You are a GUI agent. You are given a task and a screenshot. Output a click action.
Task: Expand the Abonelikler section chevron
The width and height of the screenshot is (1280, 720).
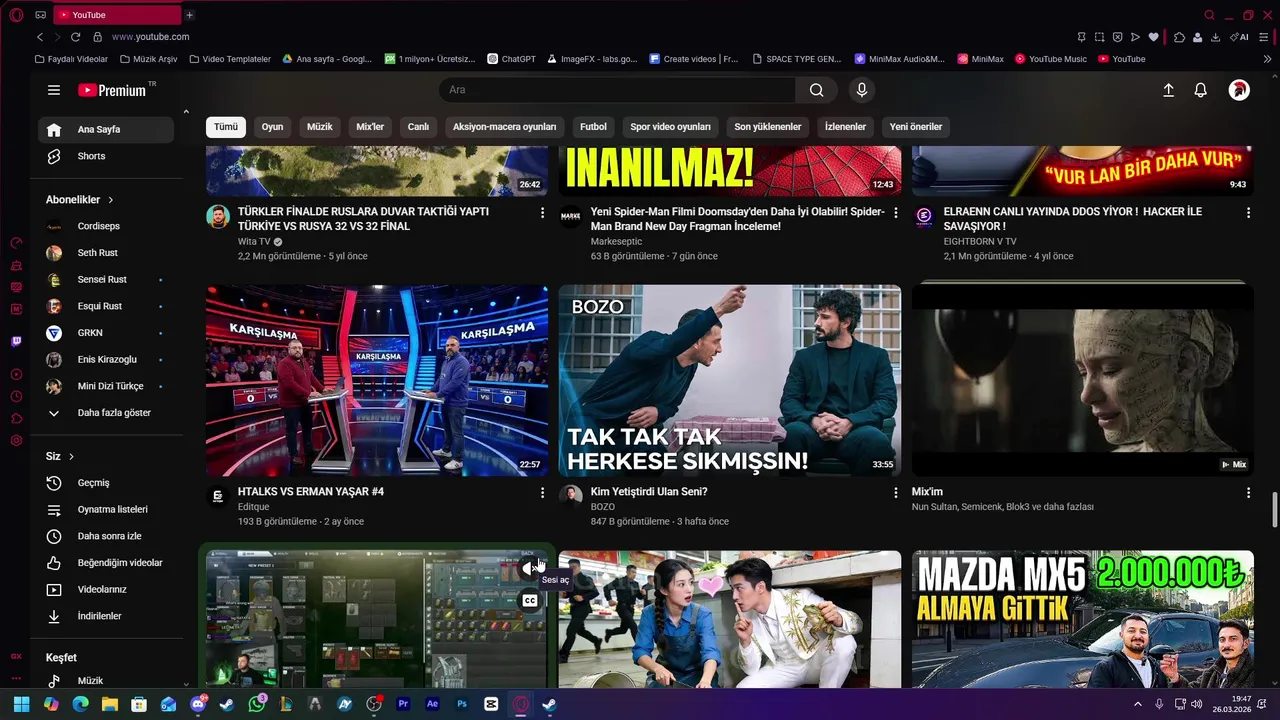[111, 200]
